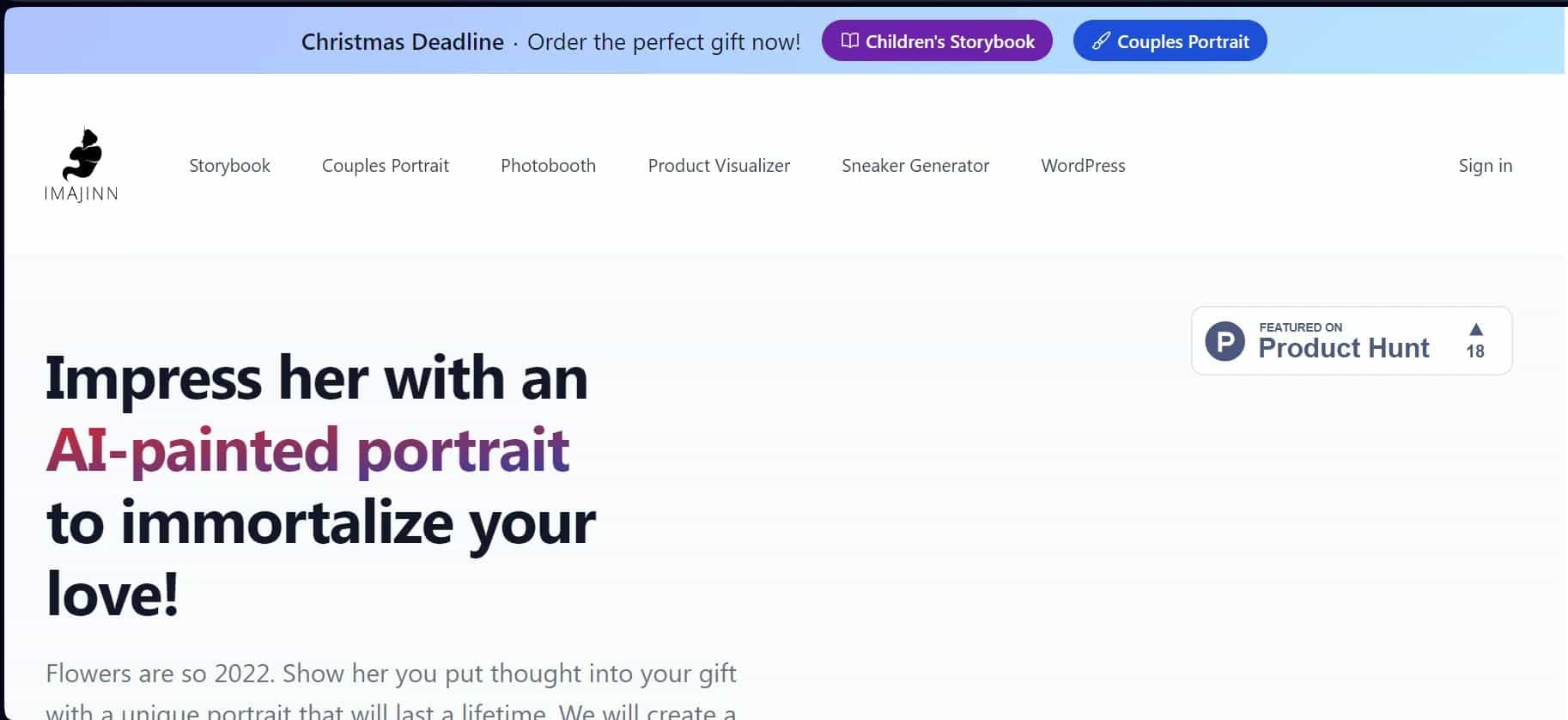Select Photobooth in the navigation bar

(548, 166)
